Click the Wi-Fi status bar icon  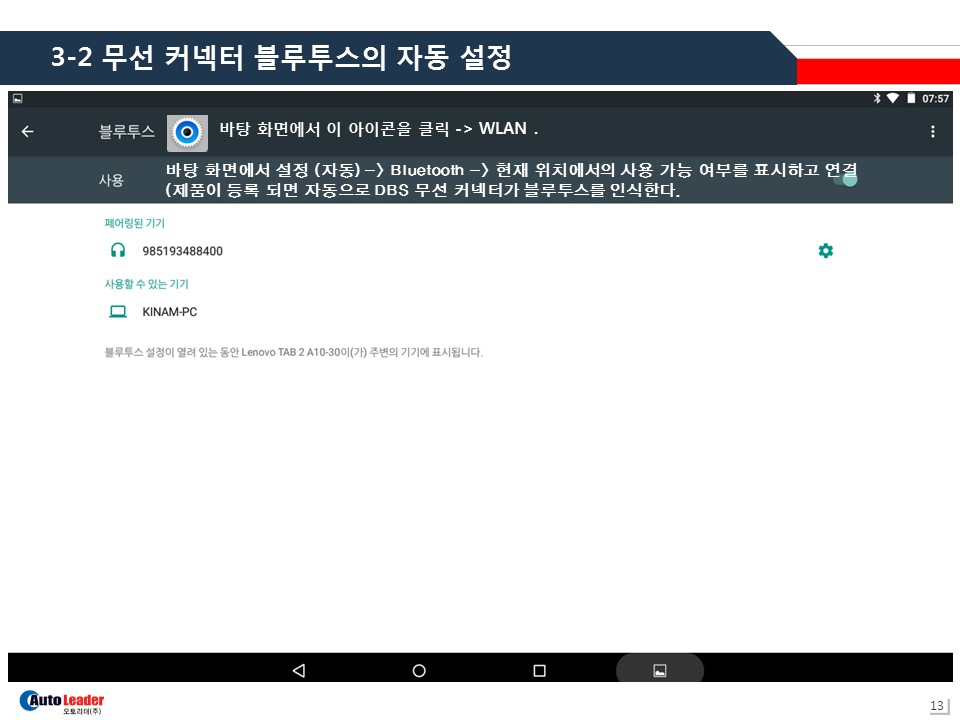(x=893, y=98)
